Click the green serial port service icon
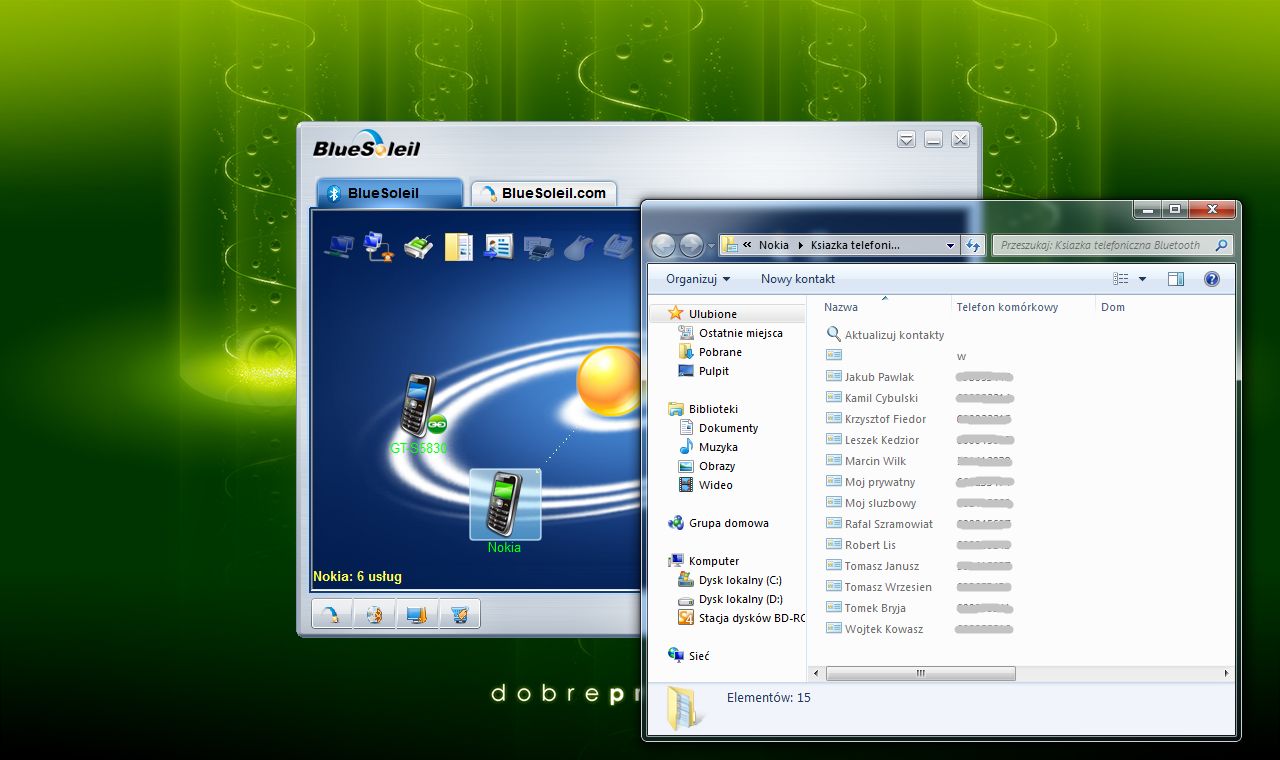1280x760 pixels. tap(418, 245)
